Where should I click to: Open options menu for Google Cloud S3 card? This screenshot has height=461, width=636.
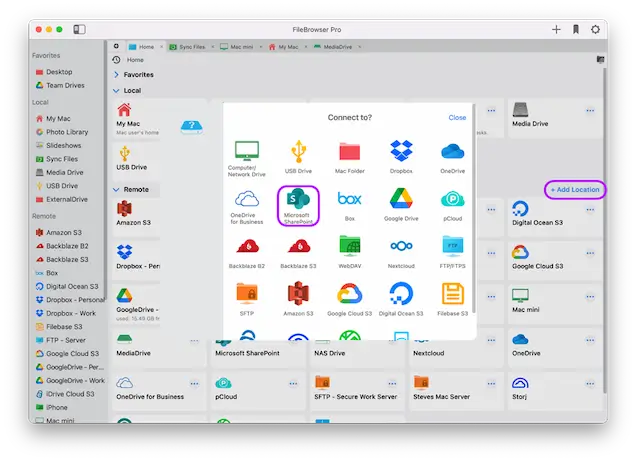coord(590,253)
